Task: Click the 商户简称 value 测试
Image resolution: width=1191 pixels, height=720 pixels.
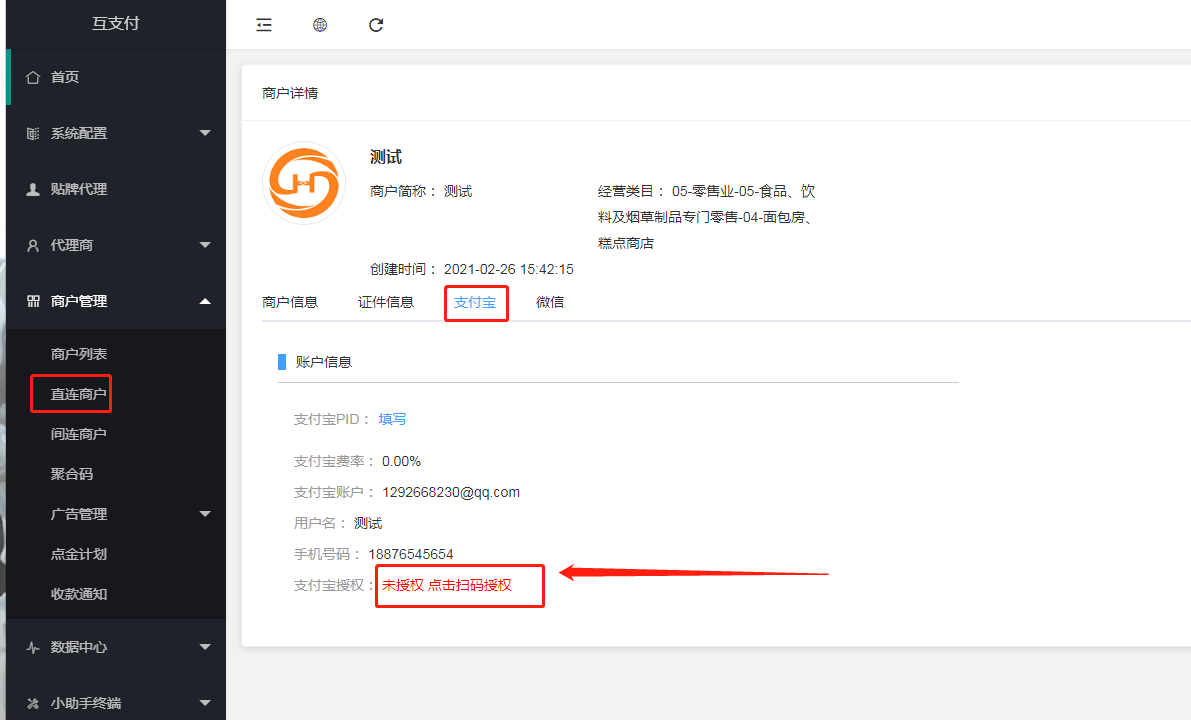Action: [458, 191]
